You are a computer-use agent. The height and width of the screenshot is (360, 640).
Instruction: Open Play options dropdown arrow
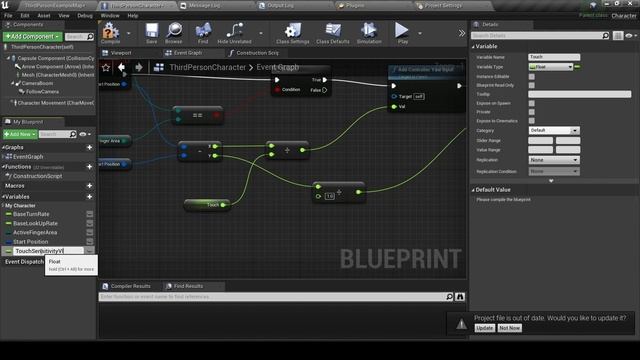click(420, 33)
